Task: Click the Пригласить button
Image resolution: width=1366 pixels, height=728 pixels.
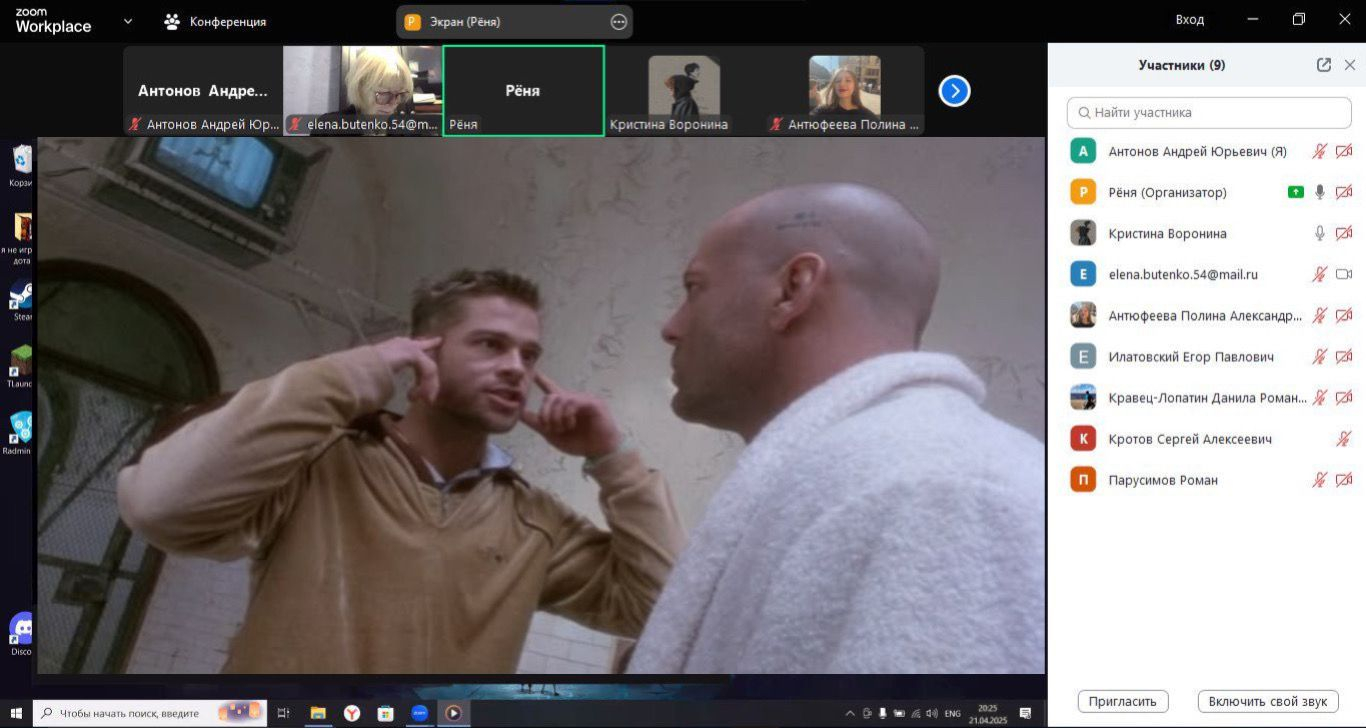Action: pos(1123,701)
